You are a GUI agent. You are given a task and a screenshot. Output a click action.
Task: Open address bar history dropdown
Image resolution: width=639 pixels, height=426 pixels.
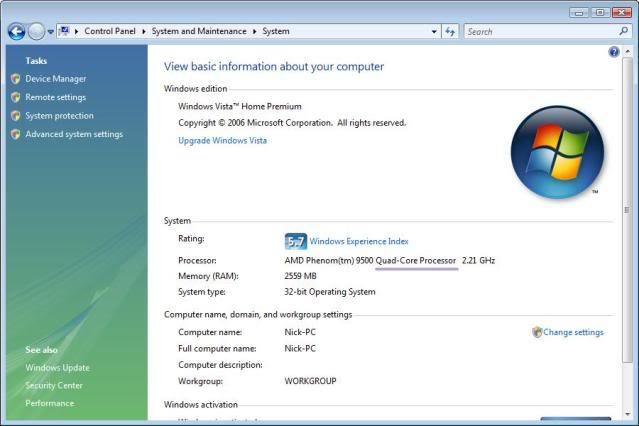[434, 31]
